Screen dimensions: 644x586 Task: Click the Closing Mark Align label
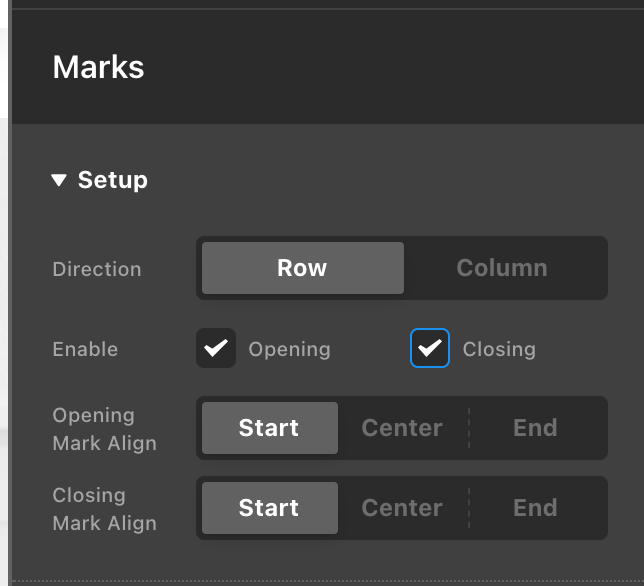104,508
